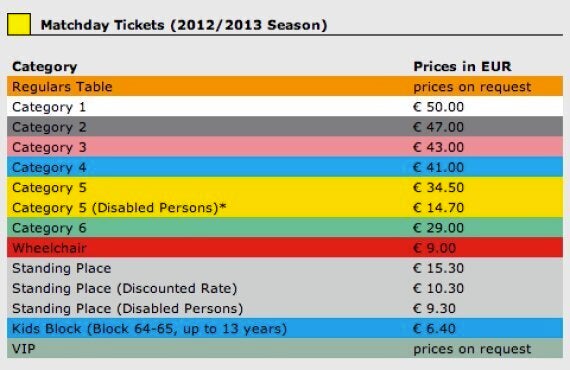Select the orange Regulars Table row
The height and width of the screenshot is (370, 570).
click(285, 87)
